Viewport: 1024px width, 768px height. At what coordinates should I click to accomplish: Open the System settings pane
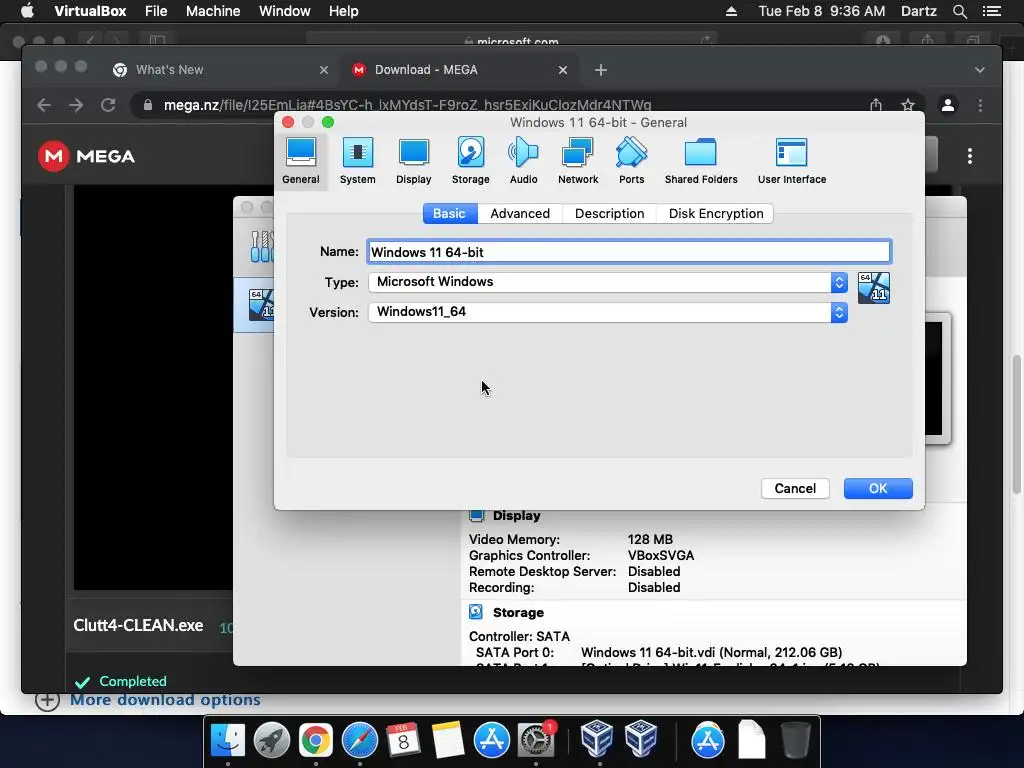pyautogui.click(x=357, y=161)
